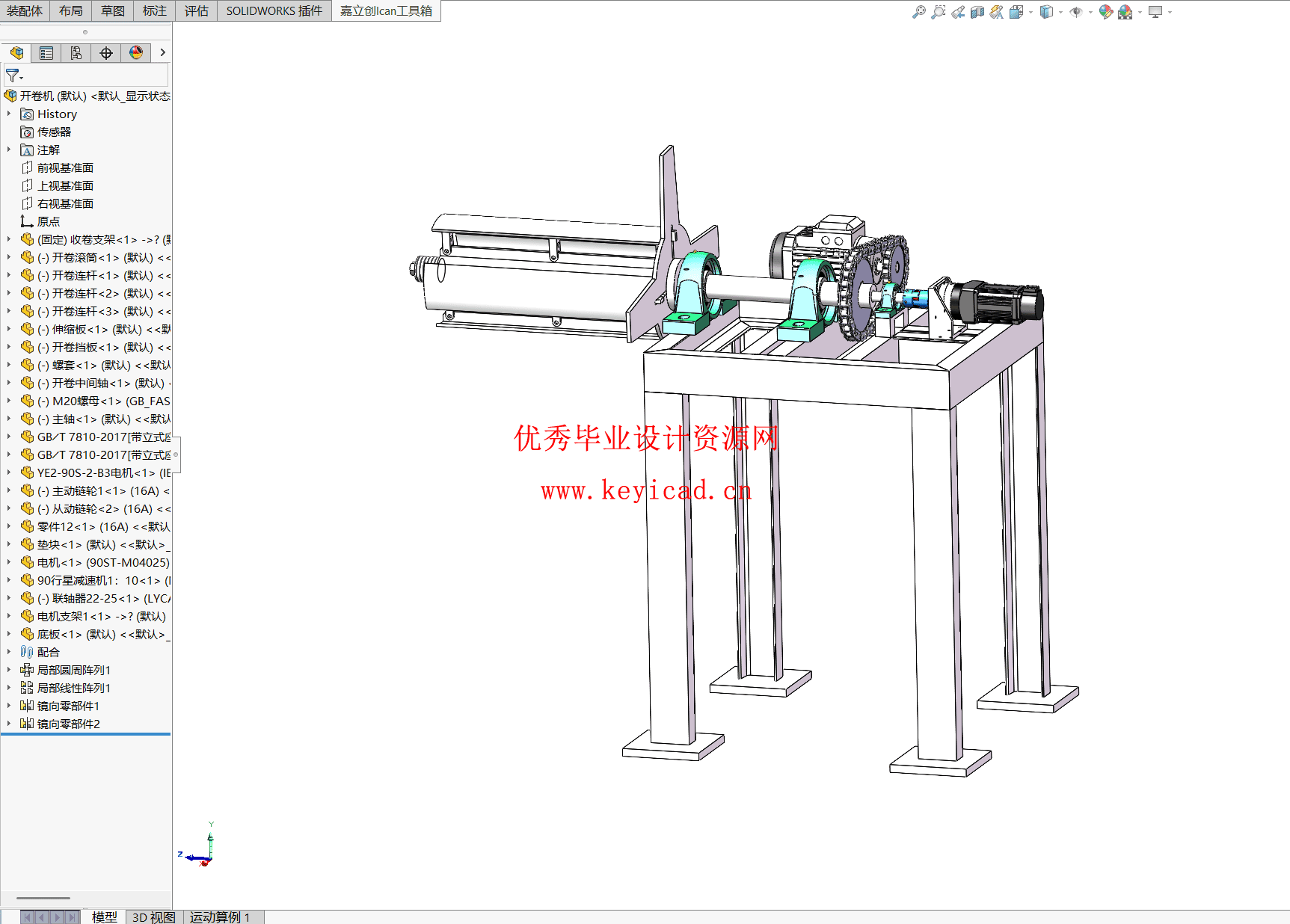
Task: Open the View Orientation dropdown arrow
Action: click(x=1031, y=13)
